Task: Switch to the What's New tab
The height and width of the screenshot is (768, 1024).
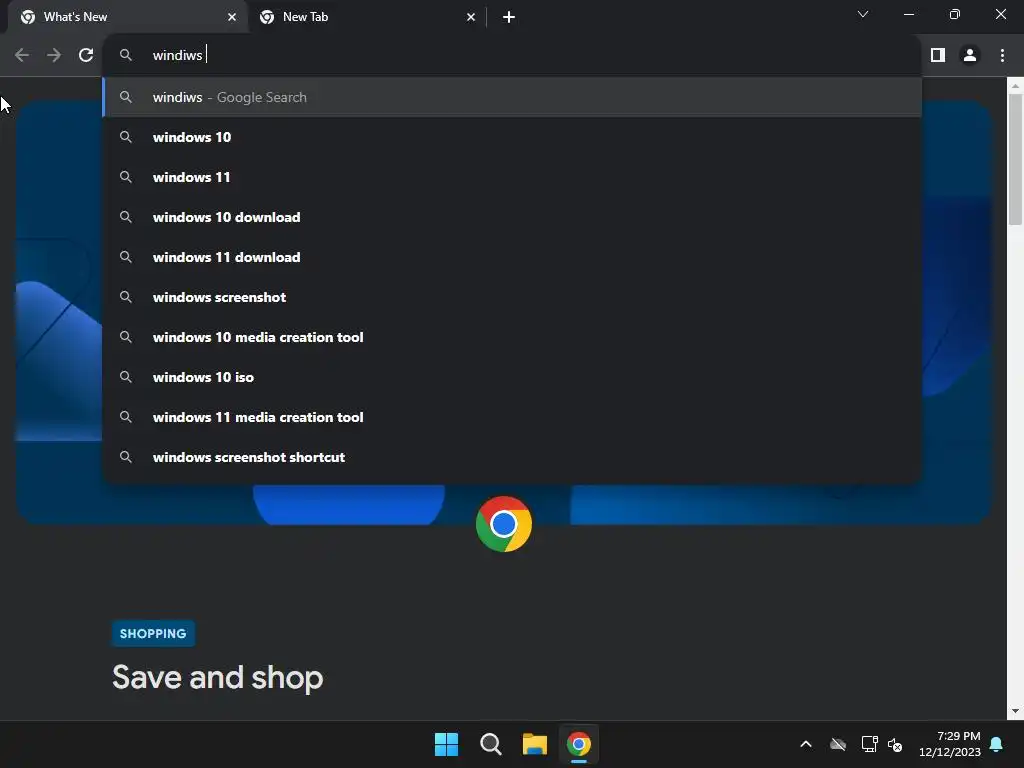Action: click(x=127, y=17)
